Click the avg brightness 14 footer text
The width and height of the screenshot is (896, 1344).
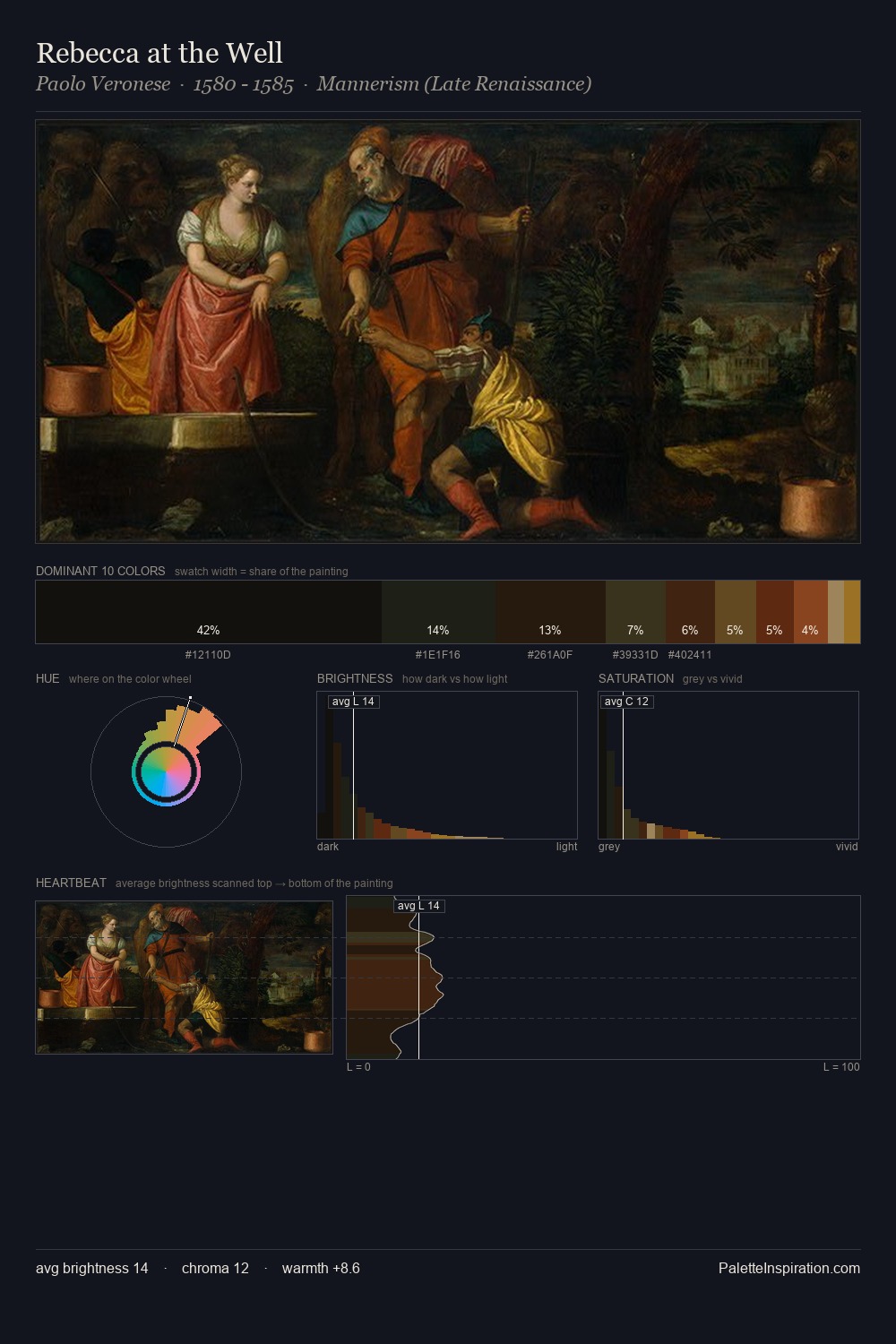click(x=92, y=1268)
